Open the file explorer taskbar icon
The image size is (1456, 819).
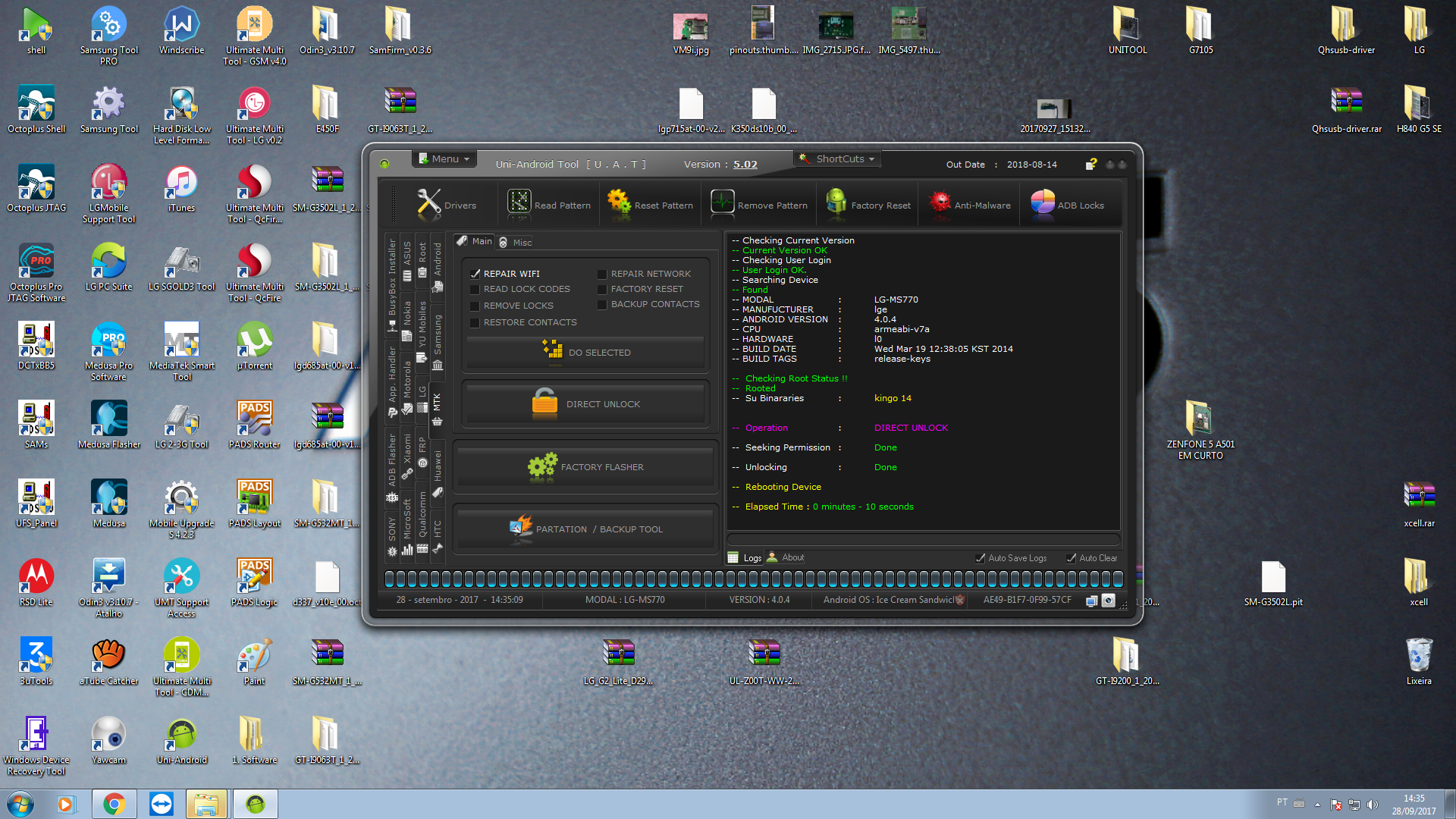(206, 804)
